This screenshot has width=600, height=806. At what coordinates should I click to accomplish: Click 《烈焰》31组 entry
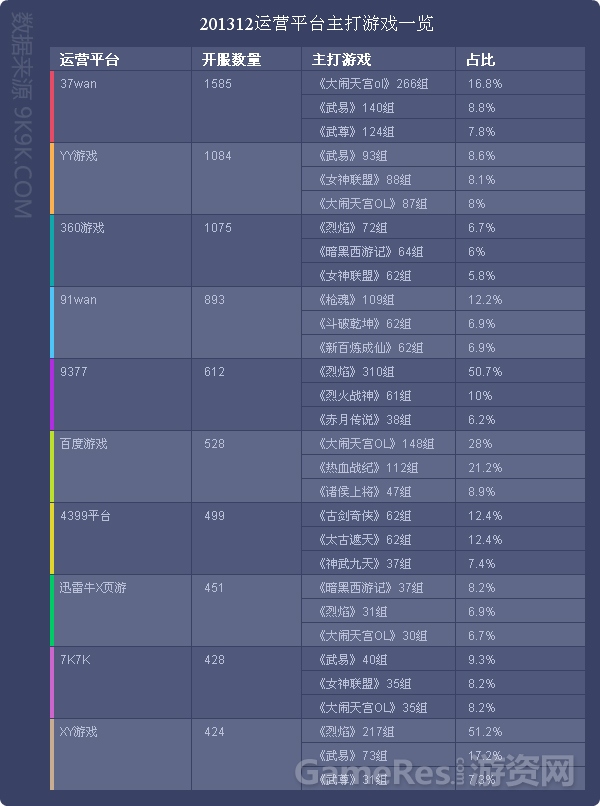point(352,612)
